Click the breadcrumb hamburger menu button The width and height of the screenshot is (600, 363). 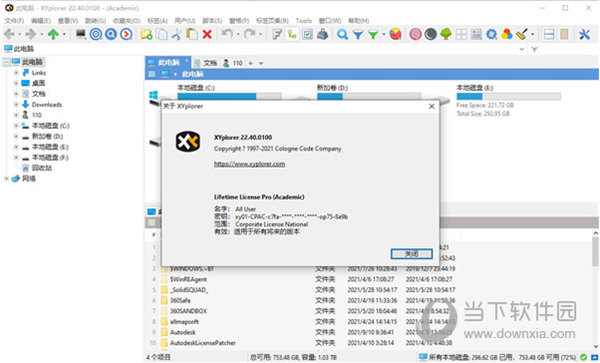(x=152, y=74)
